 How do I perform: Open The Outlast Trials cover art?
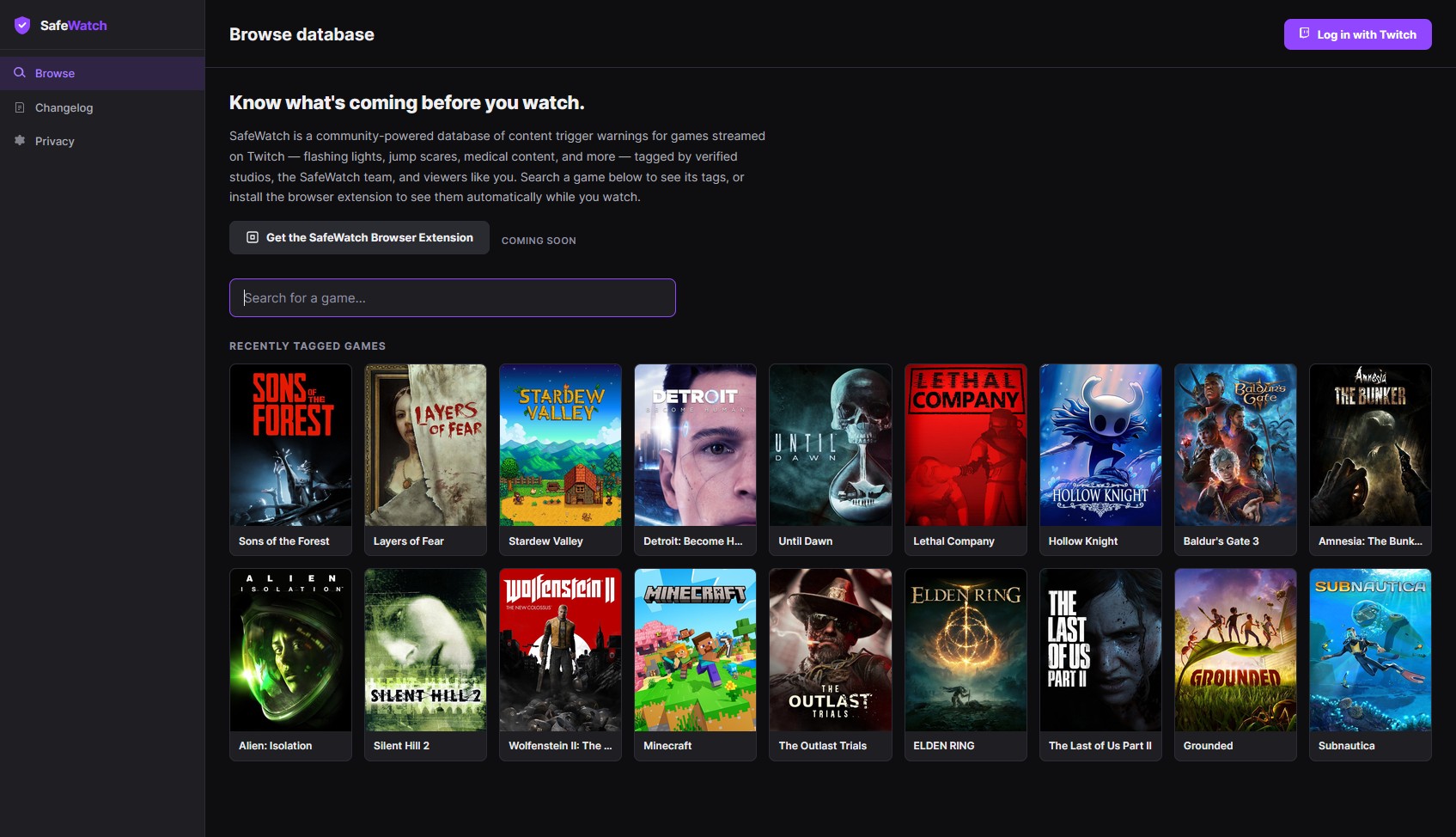tap(831, 650)
